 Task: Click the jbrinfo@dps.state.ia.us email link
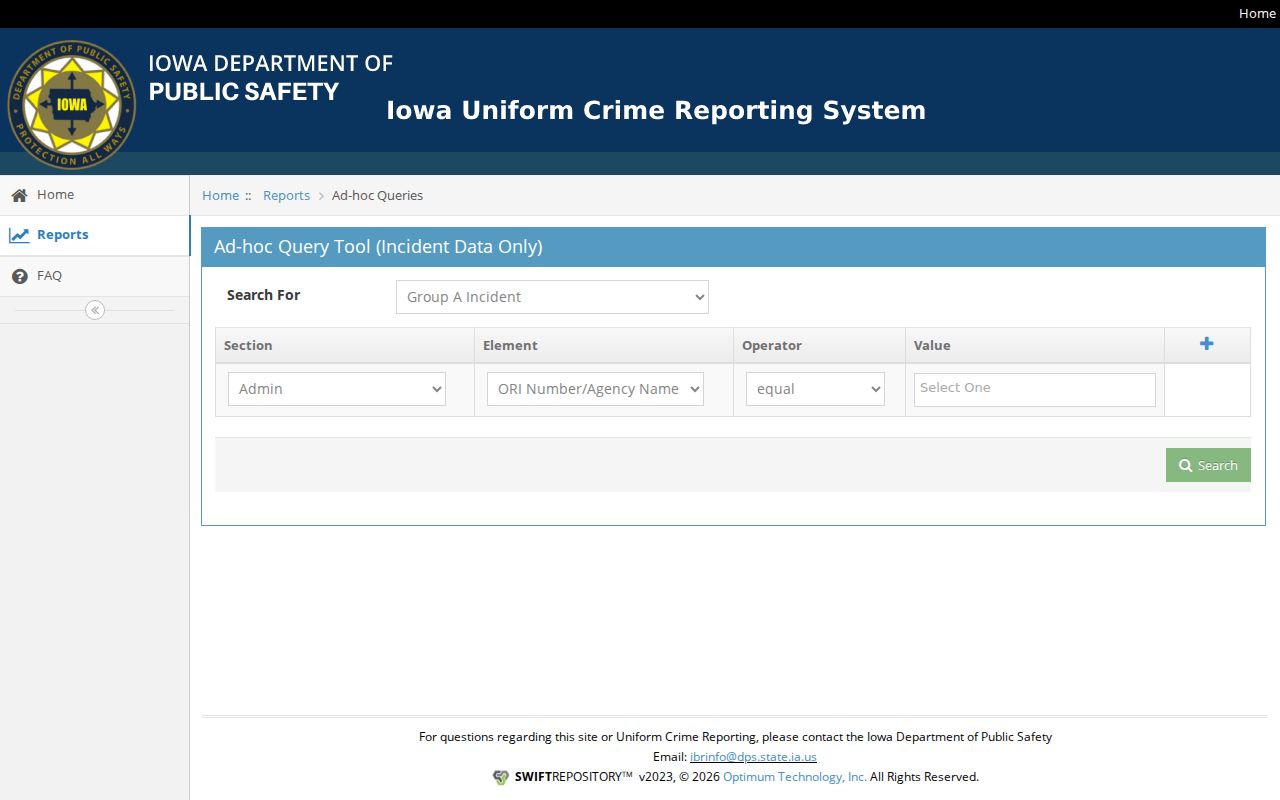753,757
